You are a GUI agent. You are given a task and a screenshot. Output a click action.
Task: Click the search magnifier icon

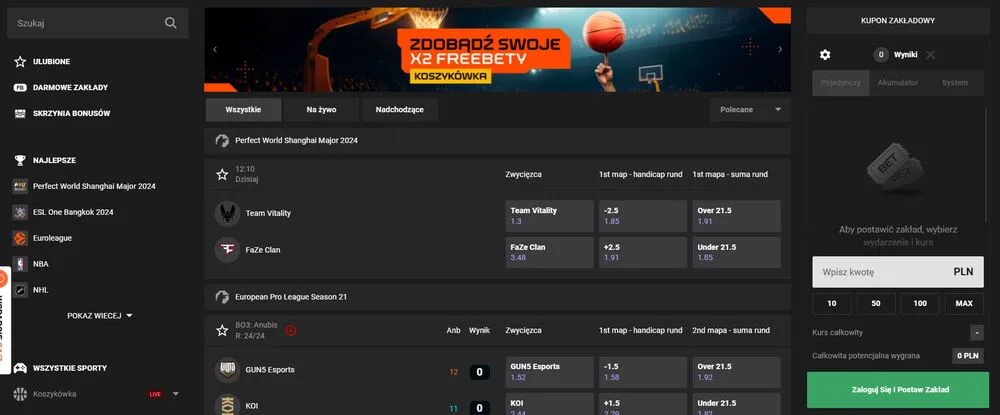(x=170, y=23)
